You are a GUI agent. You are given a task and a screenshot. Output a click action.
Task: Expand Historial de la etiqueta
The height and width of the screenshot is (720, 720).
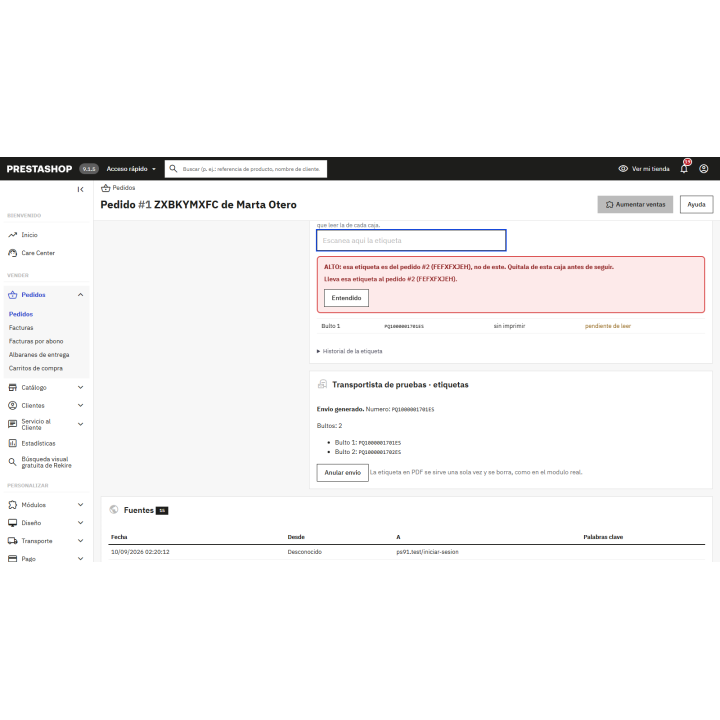tap(349, 351)
